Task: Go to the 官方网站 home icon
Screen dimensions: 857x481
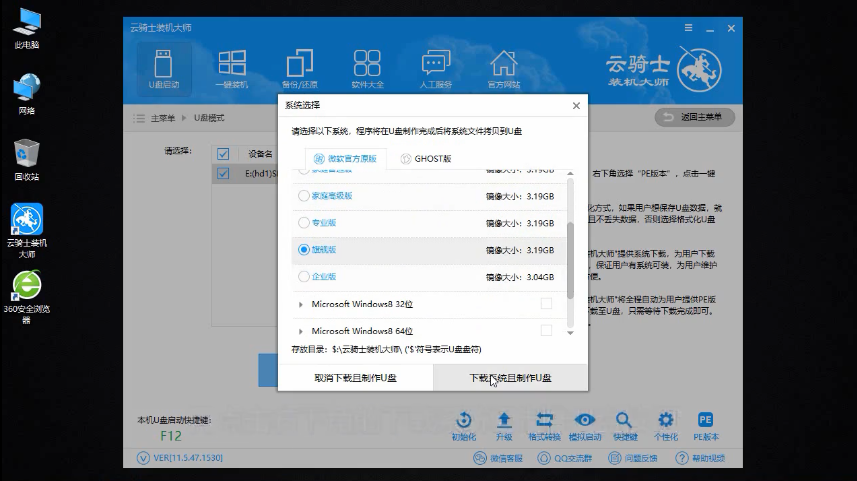Action: (503, 69)
